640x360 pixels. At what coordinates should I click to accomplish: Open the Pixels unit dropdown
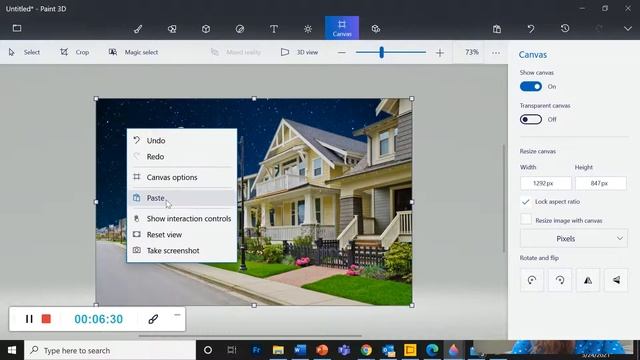pyautogui.click(x=573, y=238)
